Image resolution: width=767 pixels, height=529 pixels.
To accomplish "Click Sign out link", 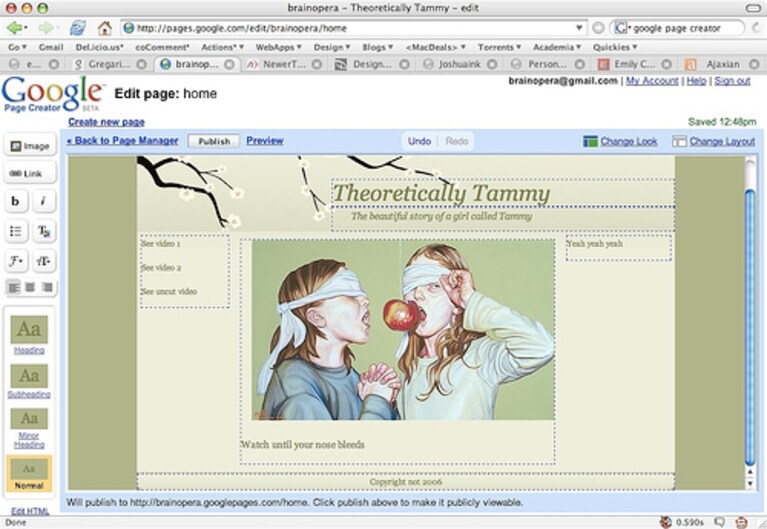I will [732, 81].
